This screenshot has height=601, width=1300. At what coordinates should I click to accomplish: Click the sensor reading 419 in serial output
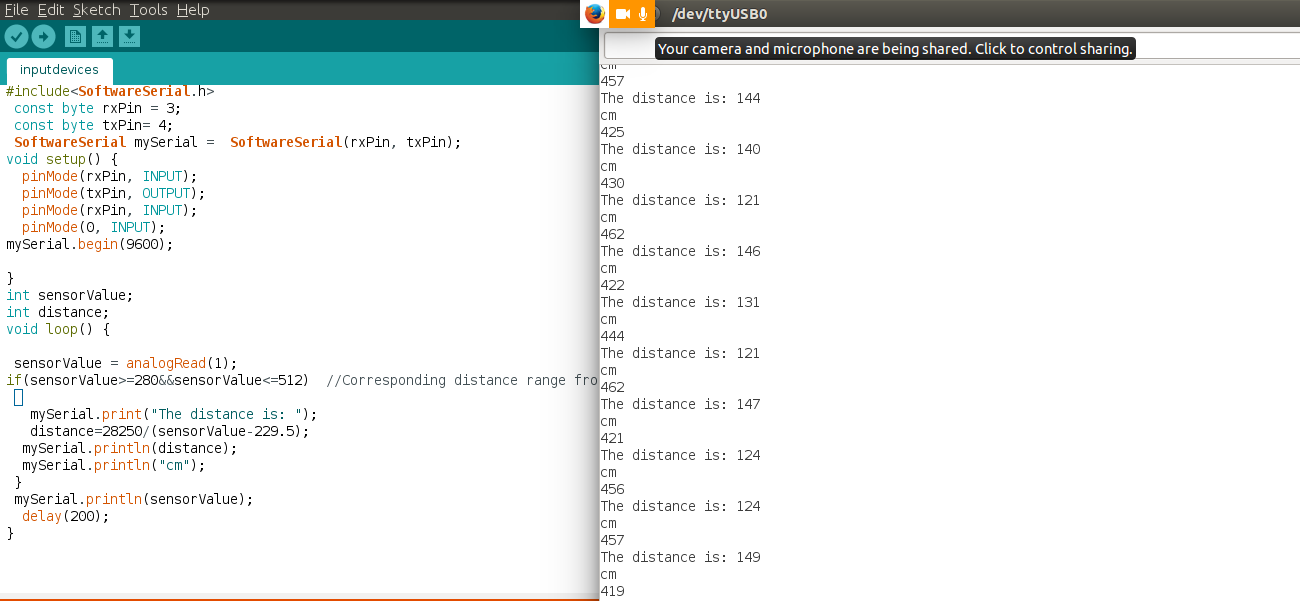(x=612, y=591)
